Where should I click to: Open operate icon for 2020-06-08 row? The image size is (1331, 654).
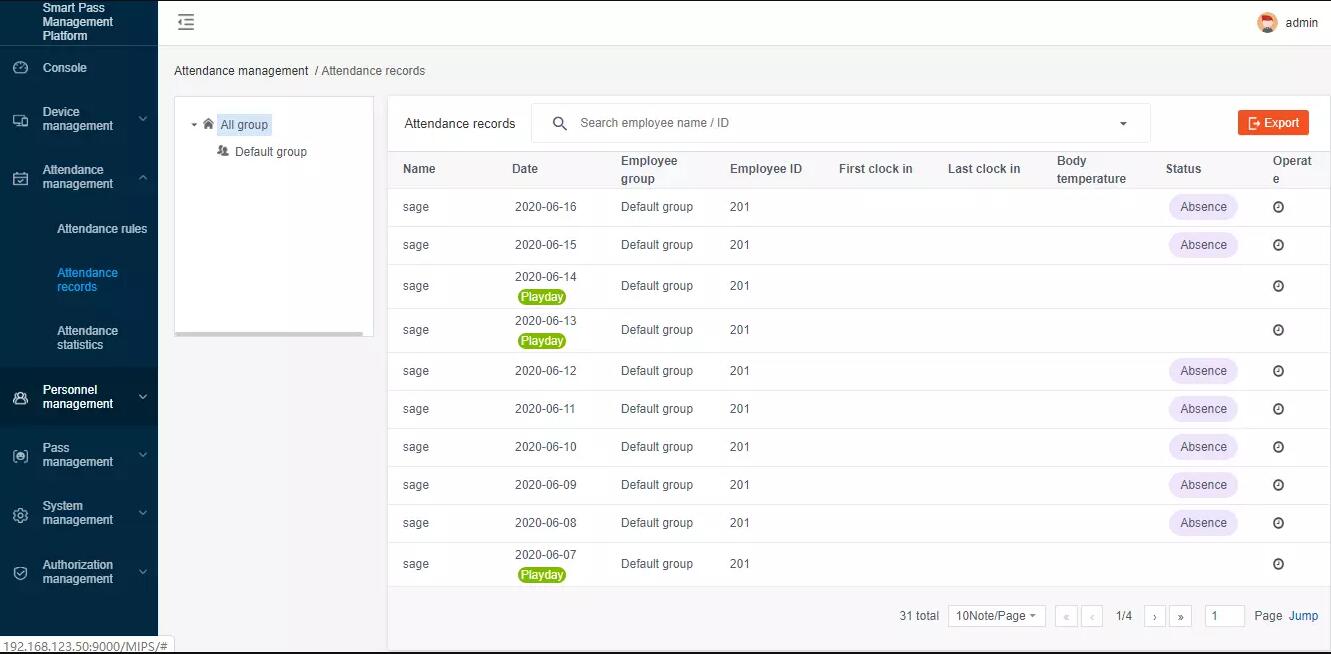1278,523
